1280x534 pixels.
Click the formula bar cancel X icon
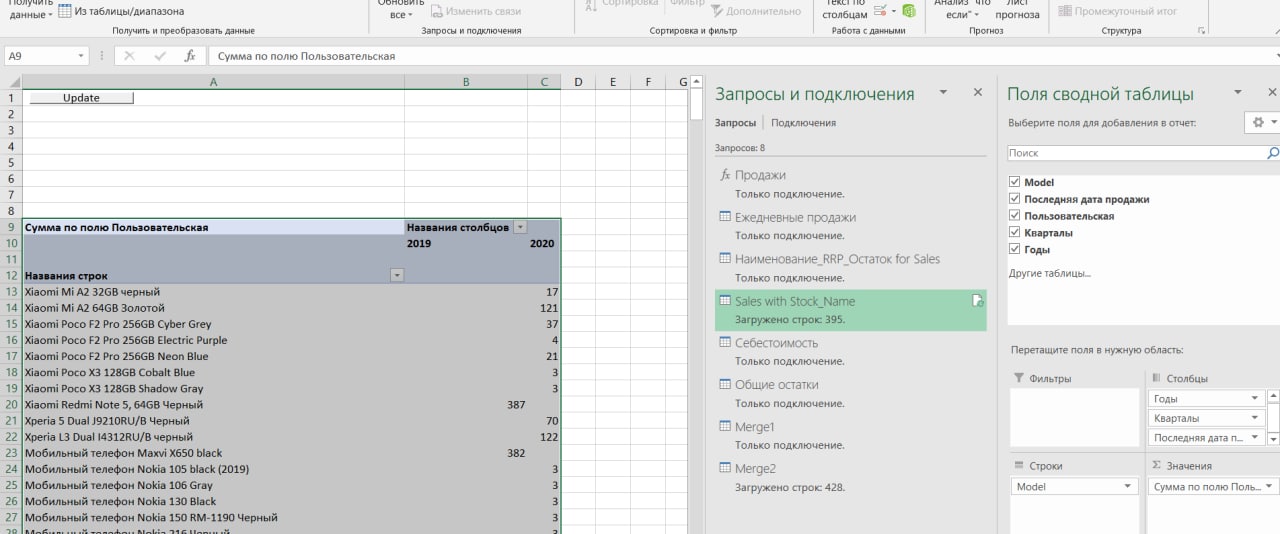pyautogui.click(x=129, y=56)
